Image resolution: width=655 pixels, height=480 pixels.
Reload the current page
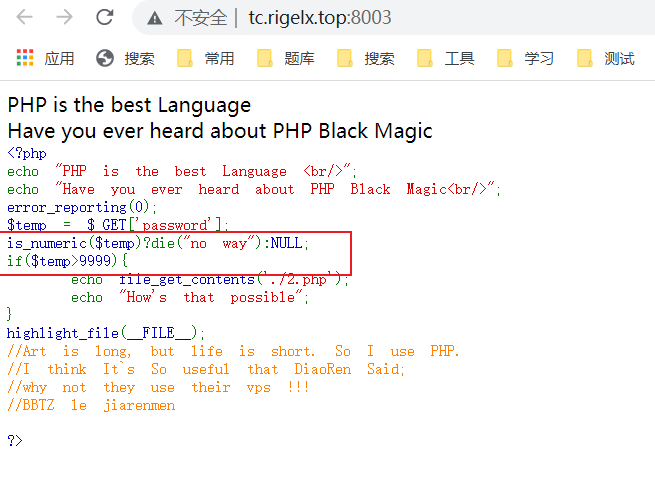104,17
